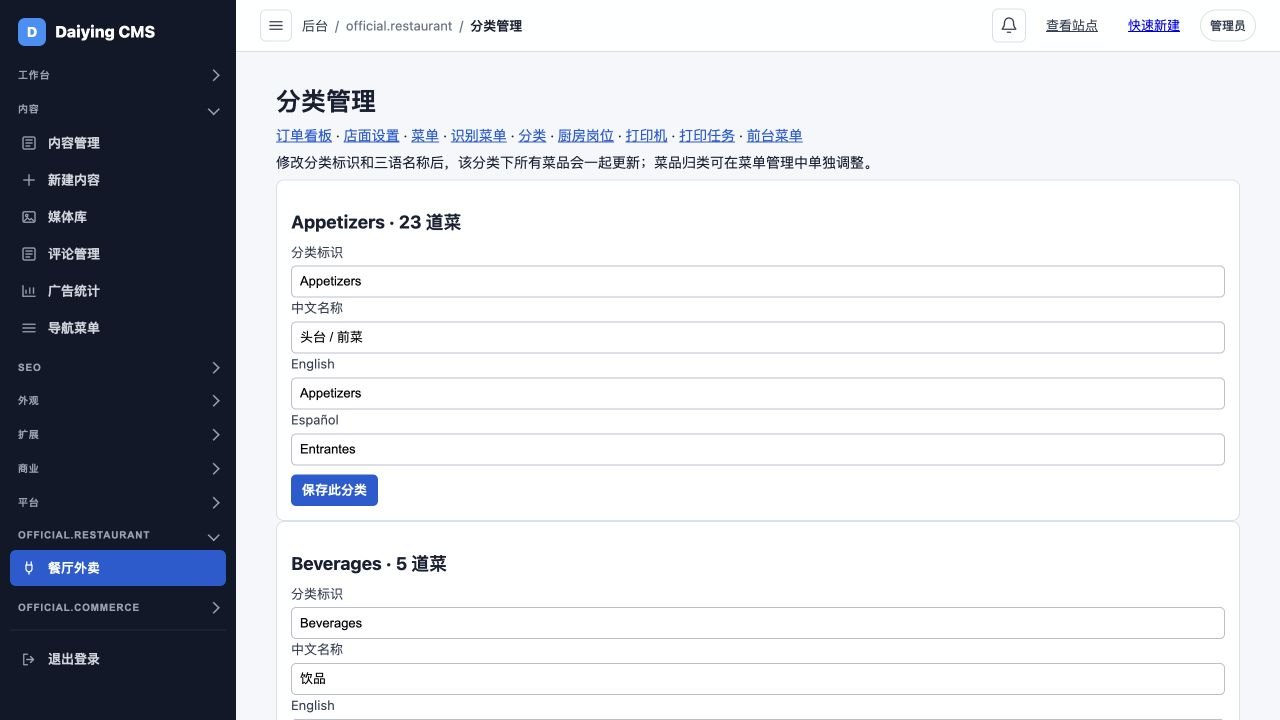Collapse the OFFICIAL.RESTAURANT section
1280x720 pixels.
point(118,536)
